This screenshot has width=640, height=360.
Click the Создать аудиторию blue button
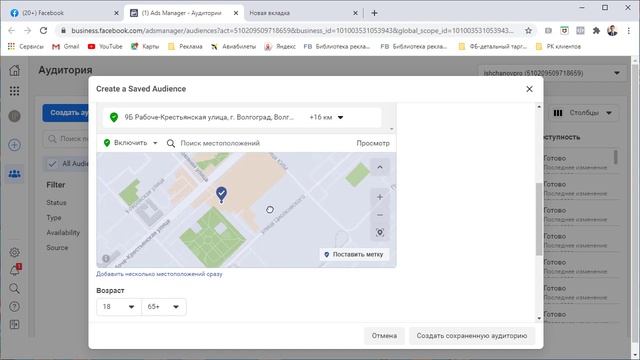click(65, 113)
